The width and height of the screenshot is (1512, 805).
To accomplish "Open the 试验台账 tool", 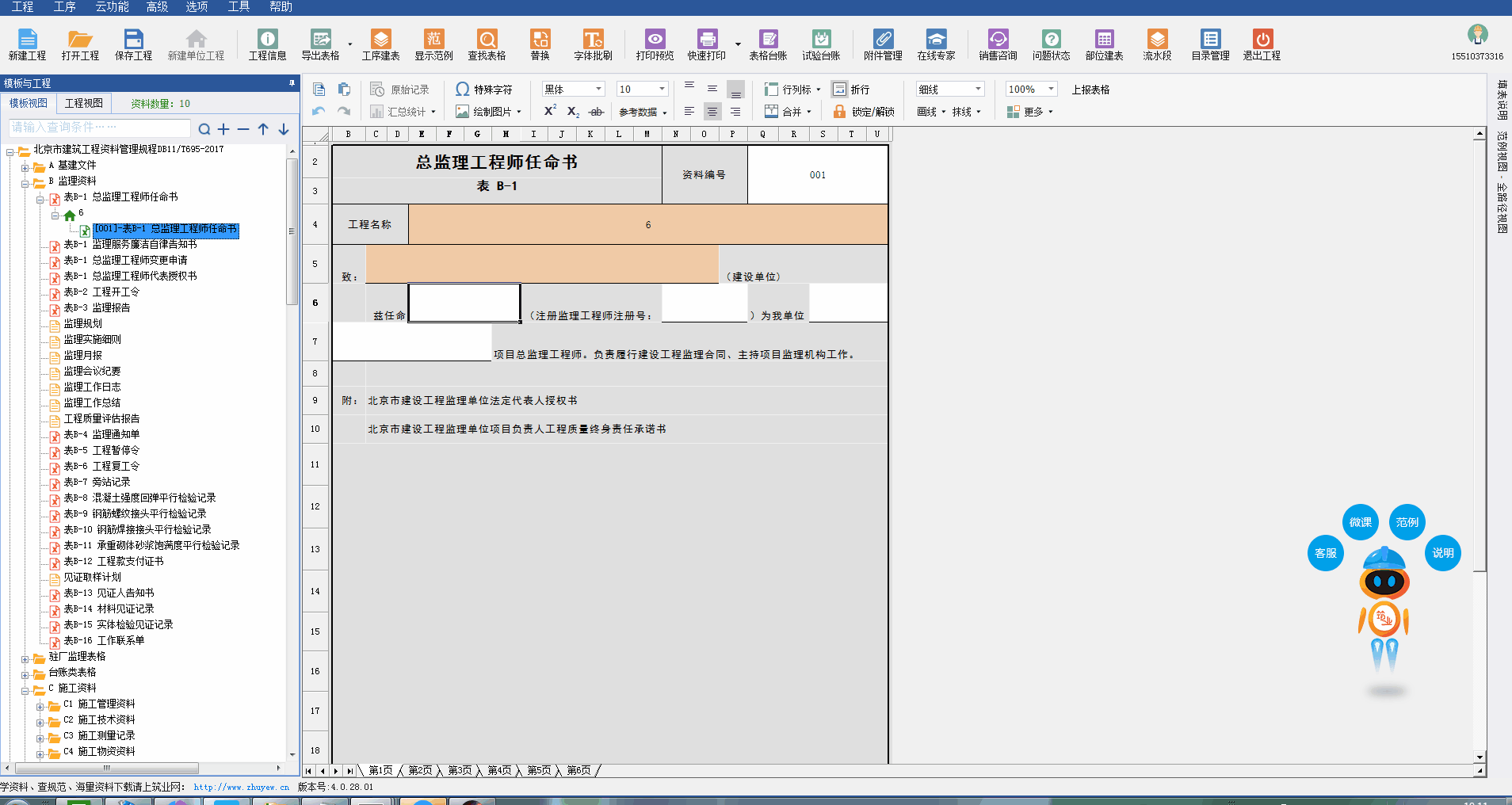I will click(822, 44).
